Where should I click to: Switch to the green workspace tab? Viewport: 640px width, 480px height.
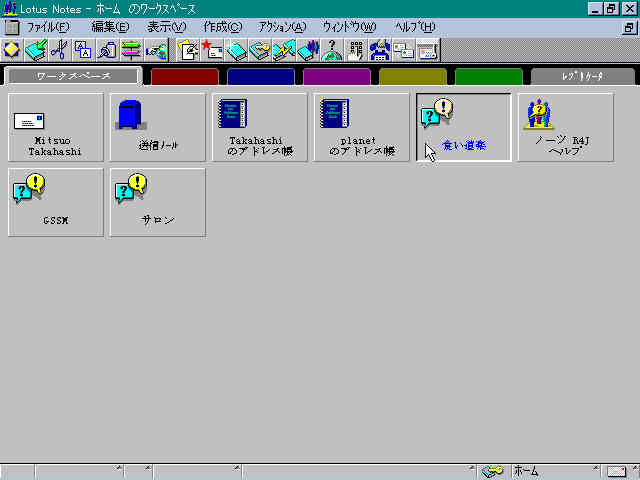(489, 77)
